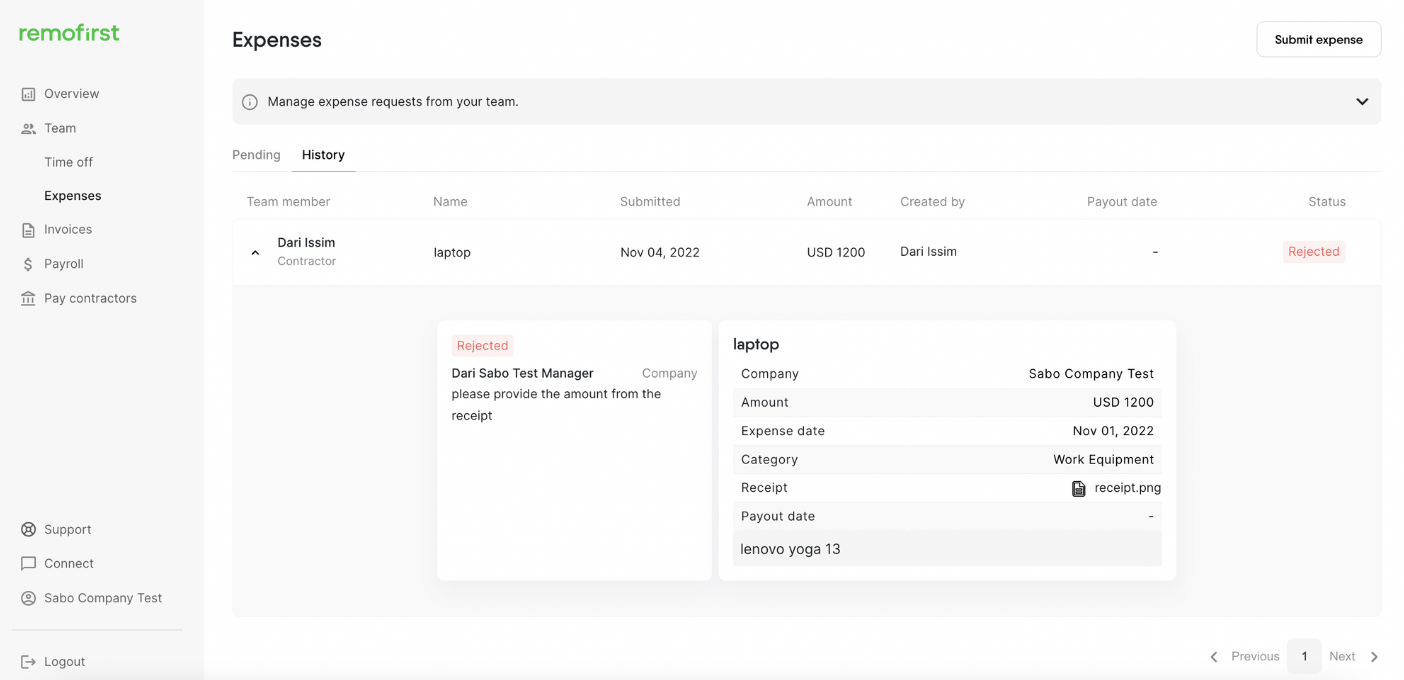
Task: Open Time off in the sidebar
Action: click(68, 162)
